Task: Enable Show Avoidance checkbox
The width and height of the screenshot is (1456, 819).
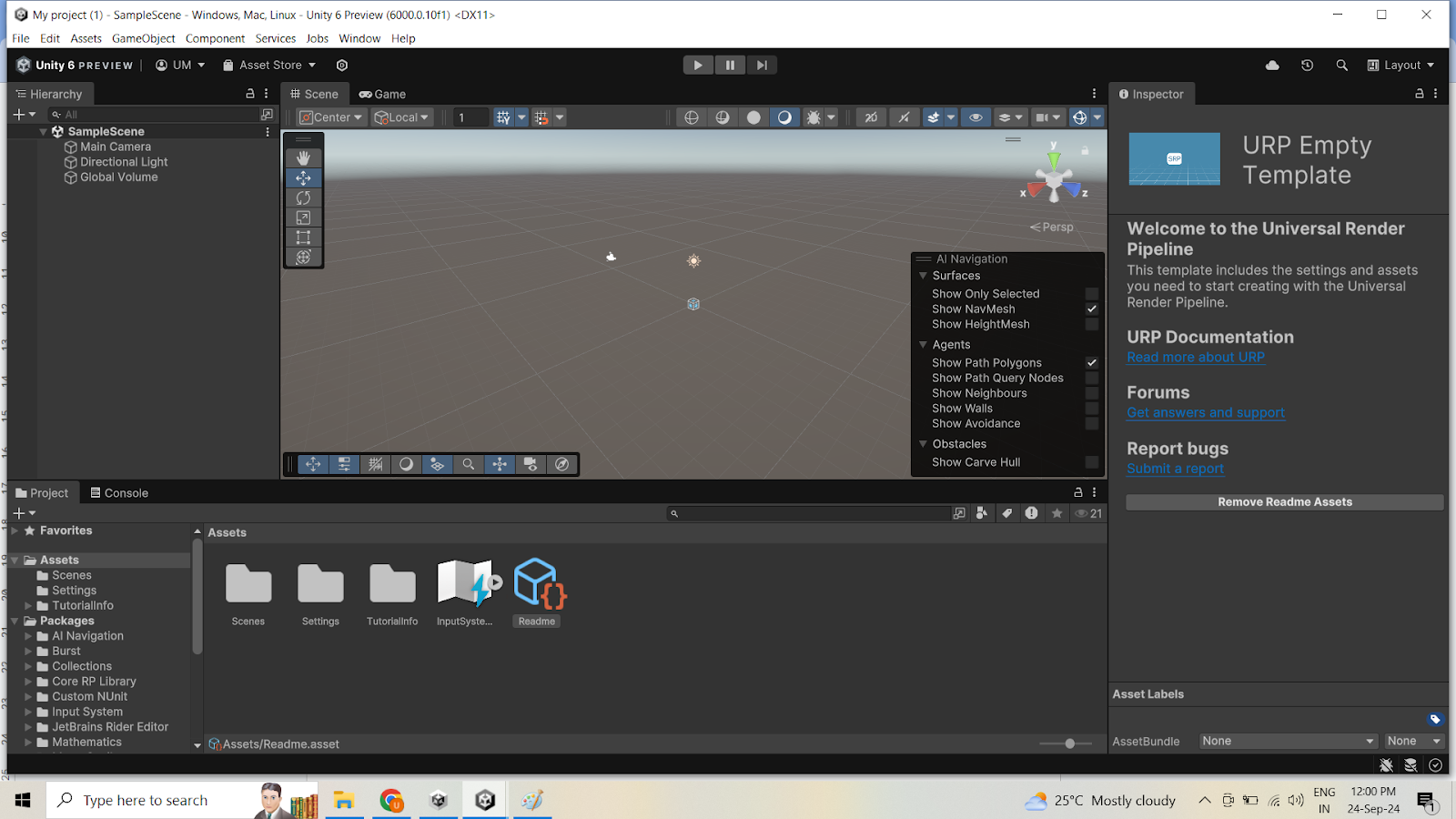Action: (1092, 423)
